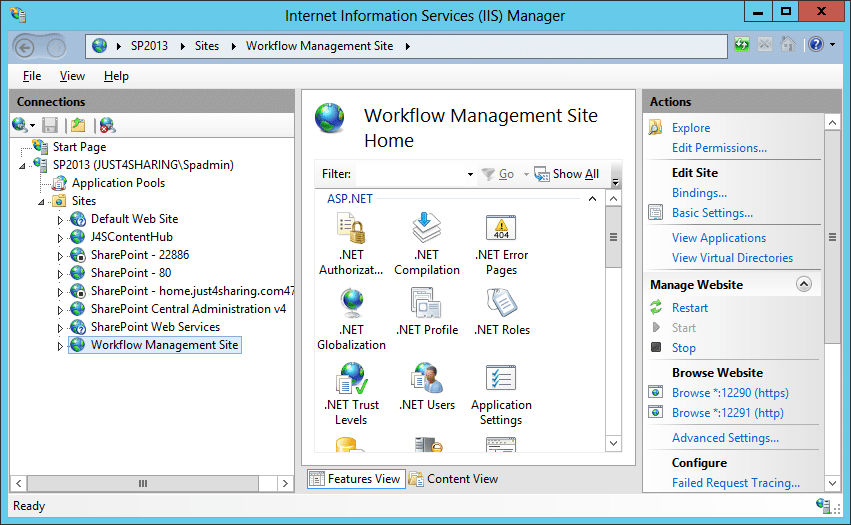The image size is (851, 525).
Task: Open the Filter dropdown arrow
Action: tap(470, 174)
